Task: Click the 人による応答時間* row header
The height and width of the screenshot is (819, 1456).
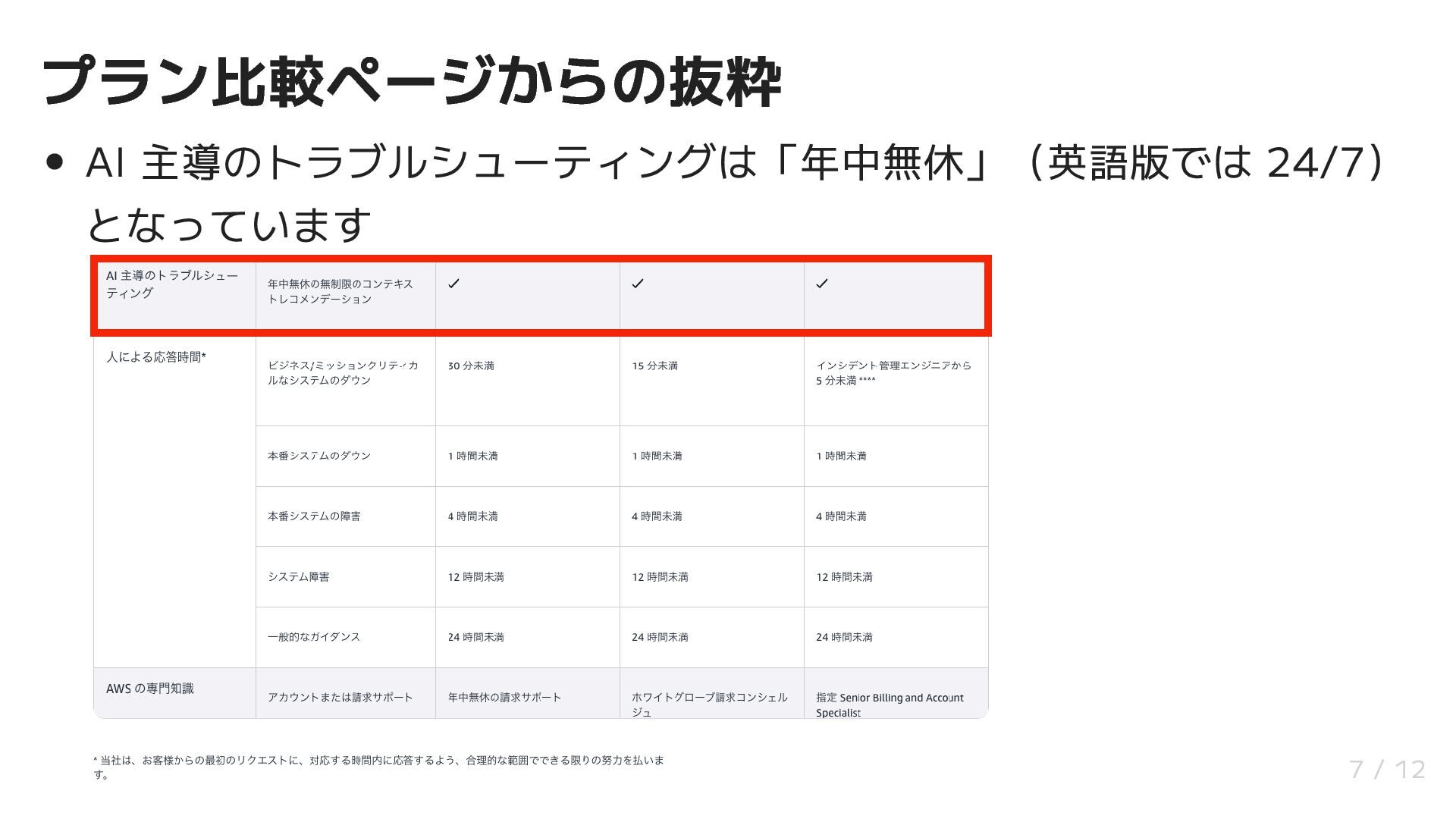Action: (156, 357)
